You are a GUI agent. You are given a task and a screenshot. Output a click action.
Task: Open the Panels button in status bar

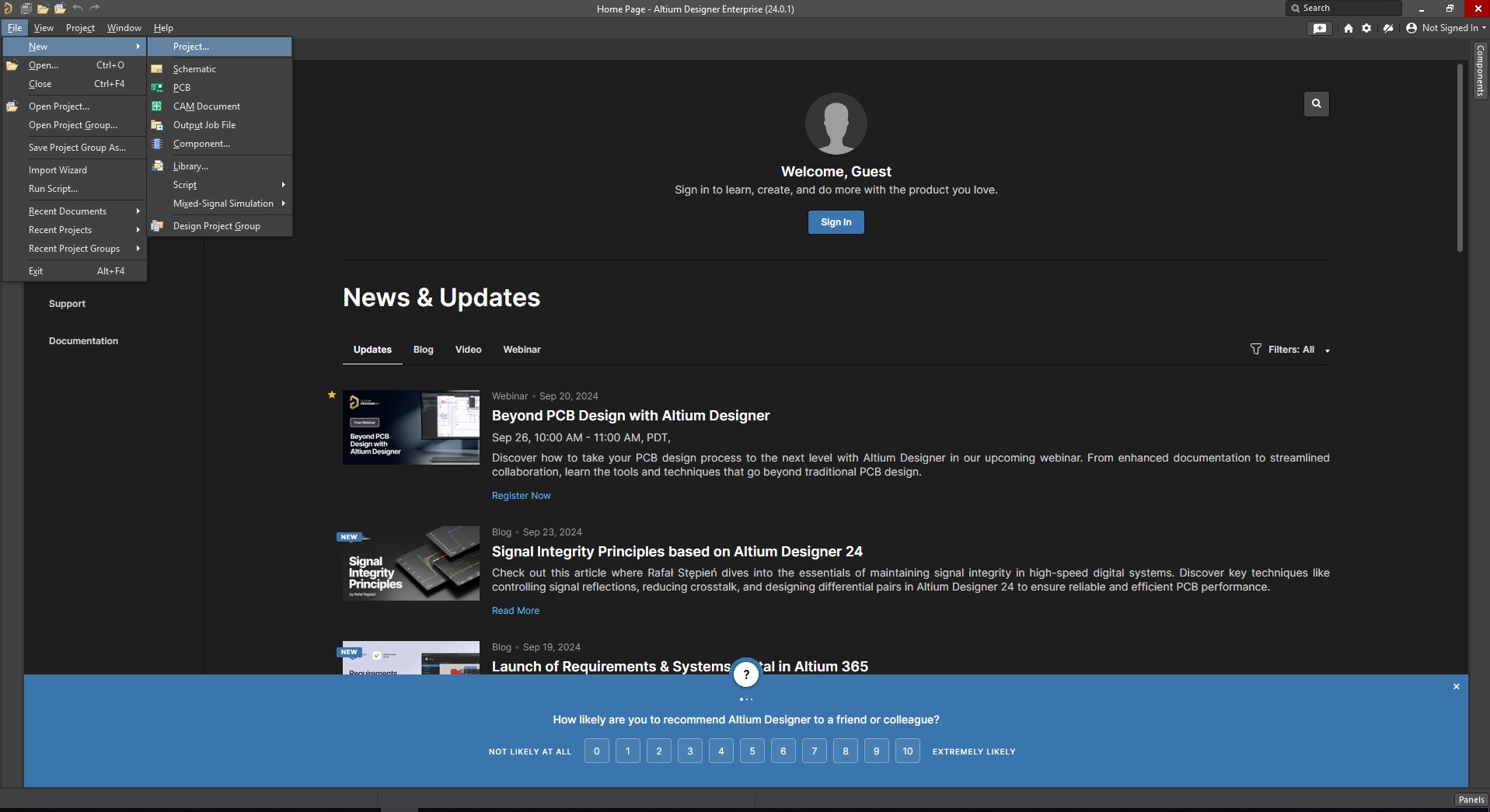(x=1471, y=800)
